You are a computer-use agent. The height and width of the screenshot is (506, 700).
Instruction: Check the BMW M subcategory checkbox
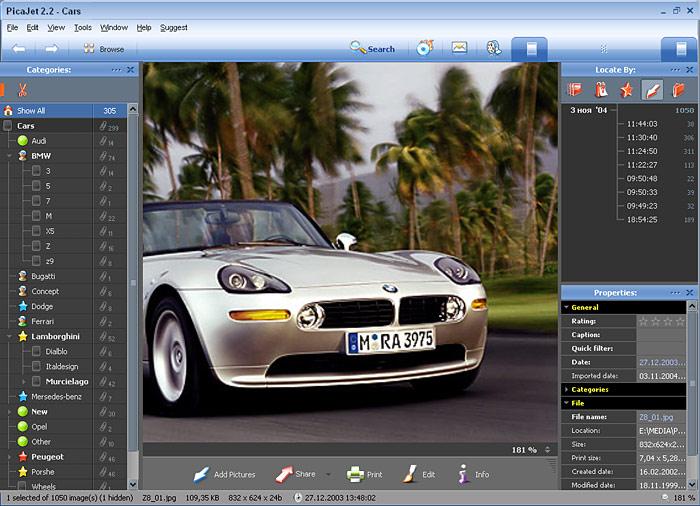click(36, 216)
